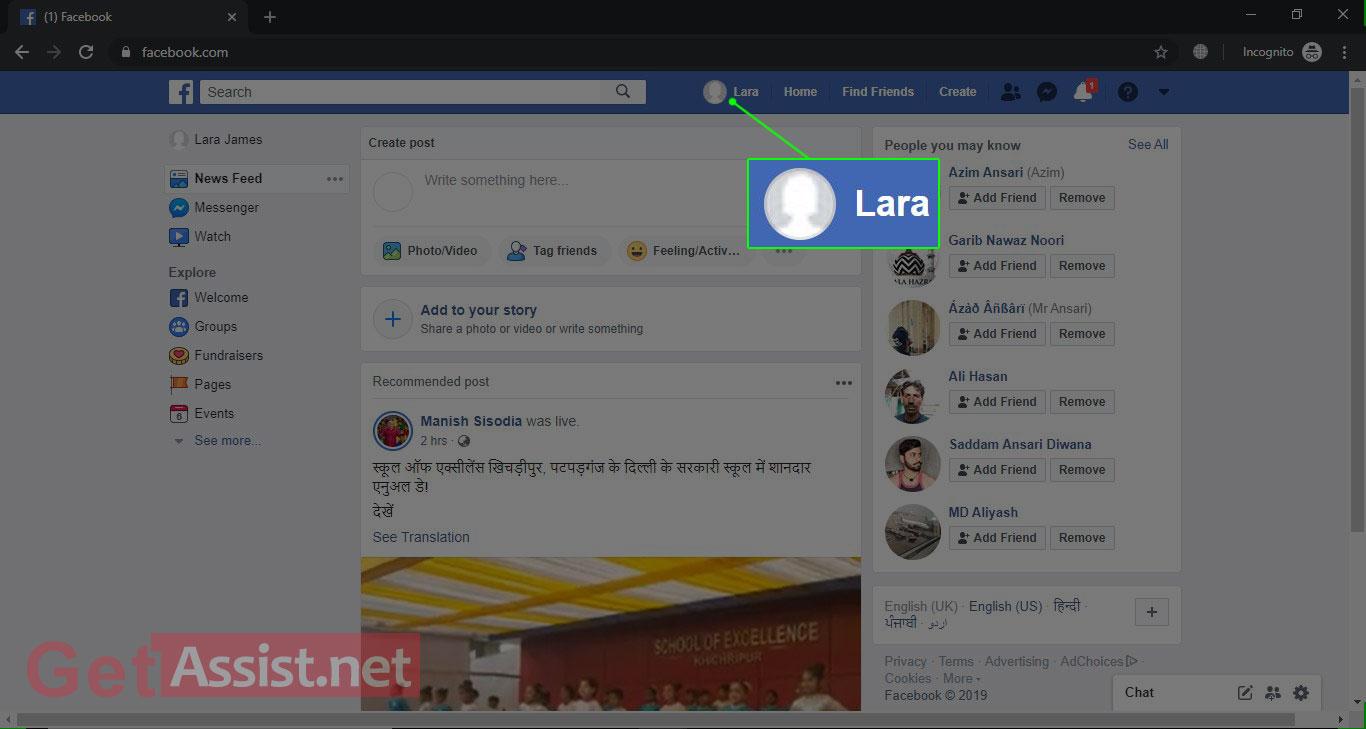Screen dimensions: 1366x729
Task: Click the search magnifier button
Action: pos(623,92)
